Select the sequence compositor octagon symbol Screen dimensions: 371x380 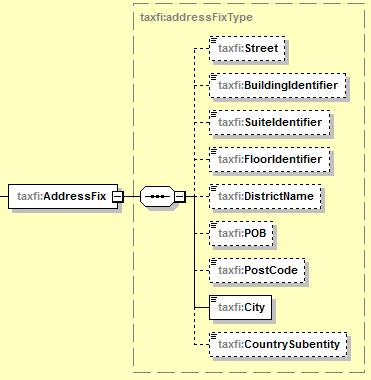tap(157, 197)
